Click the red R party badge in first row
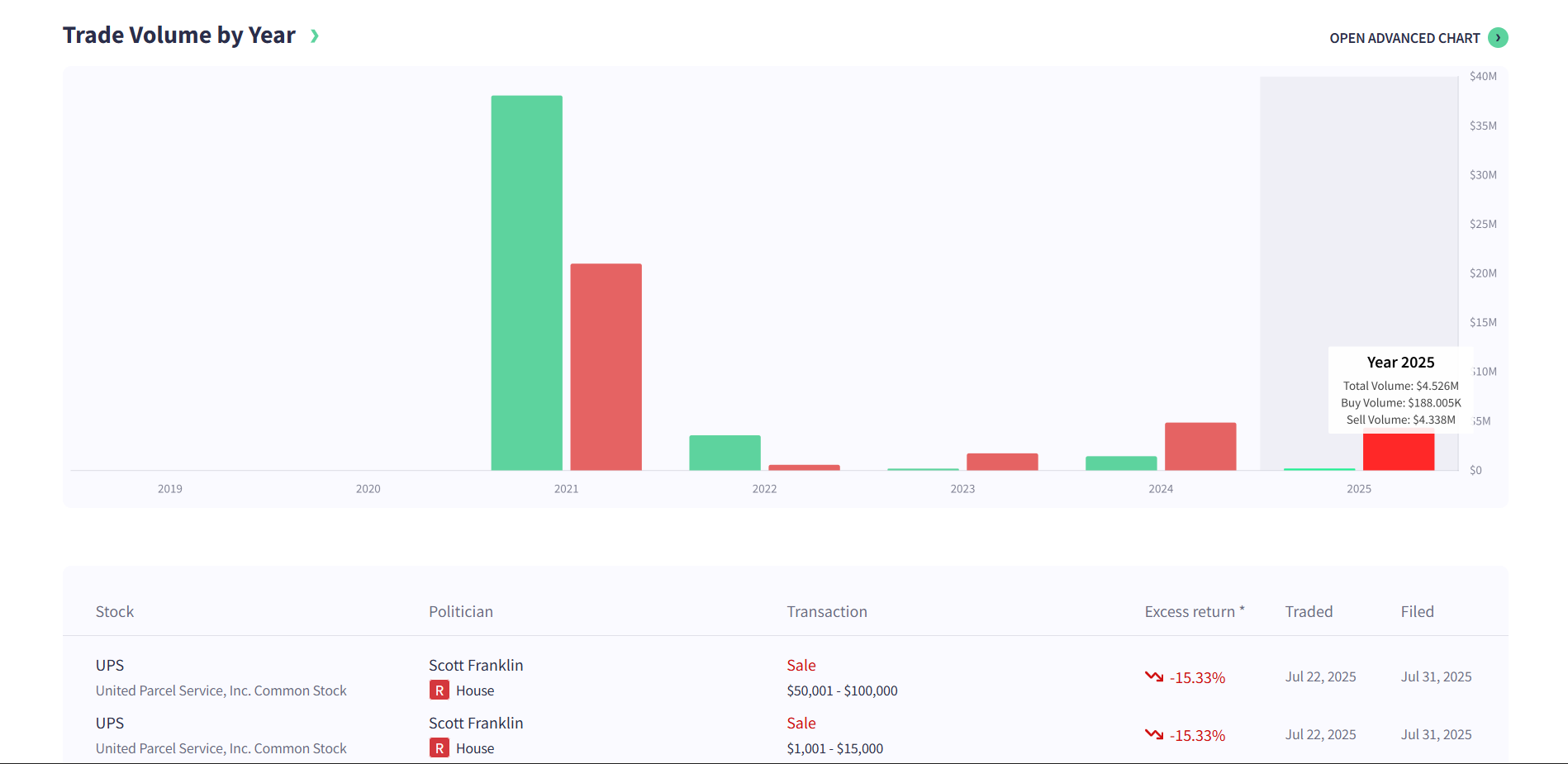The height and width of the screenshot is (764, 1568). click(x=439, y=690)
